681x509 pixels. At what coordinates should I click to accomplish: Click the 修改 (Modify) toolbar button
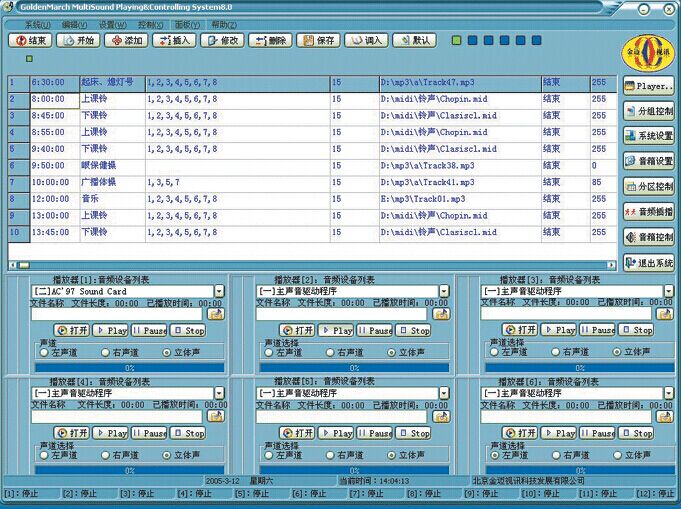click(222, 40)
